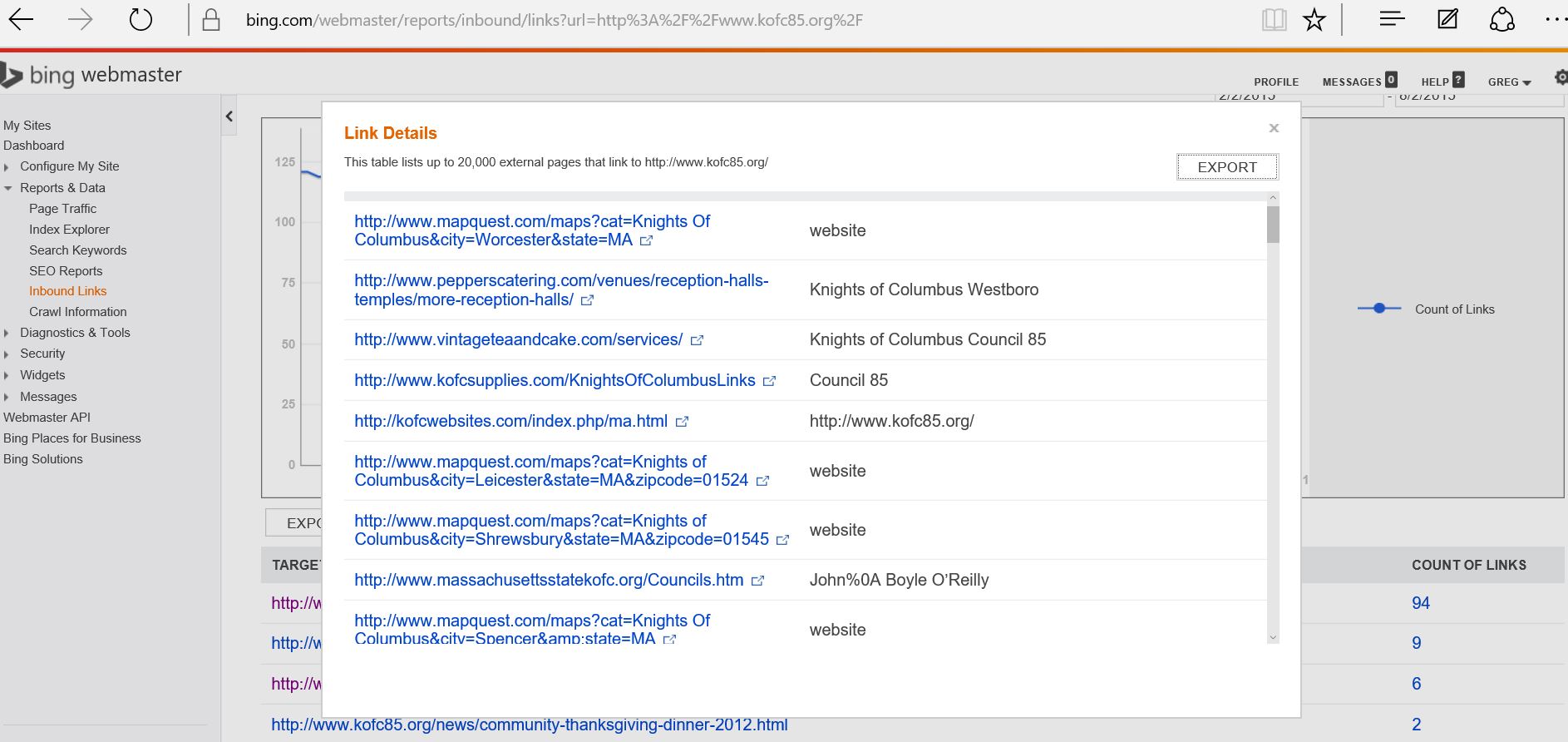Open external icon for Shrewsbury mapquest link
Image resolution: width=1568 pixels, height=742 pixels.
[x=782, y=540]
